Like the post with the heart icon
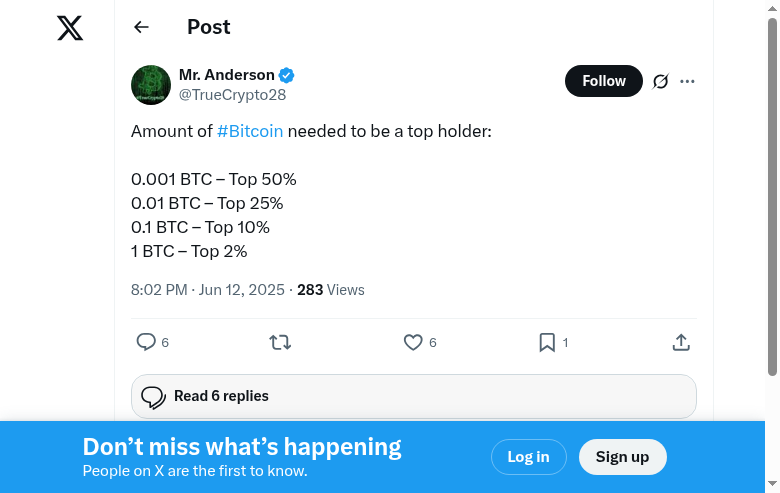 413,342
